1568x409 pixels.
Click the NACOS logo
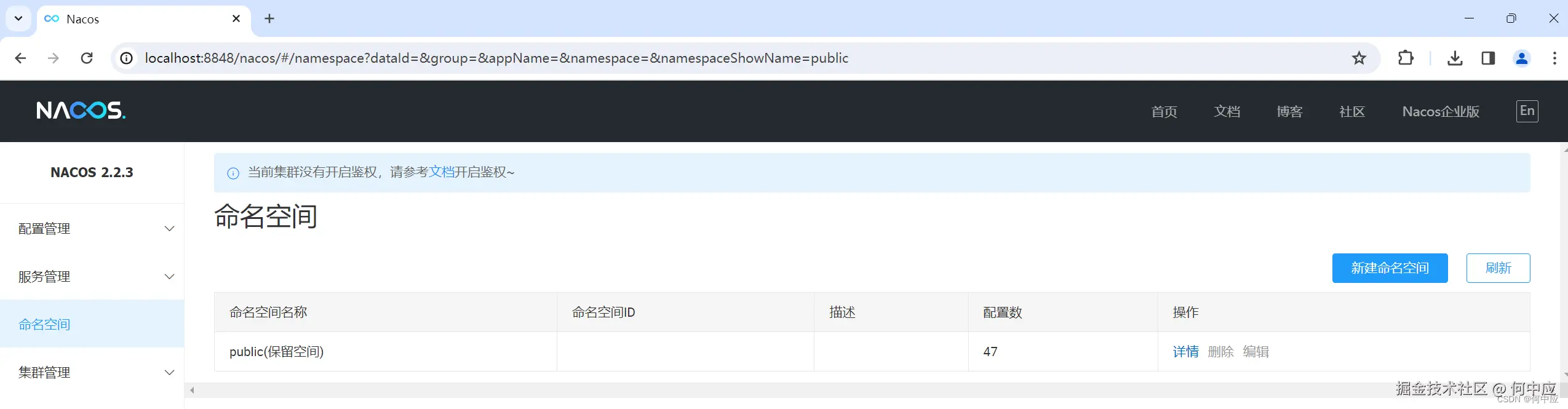coord(81,111)
